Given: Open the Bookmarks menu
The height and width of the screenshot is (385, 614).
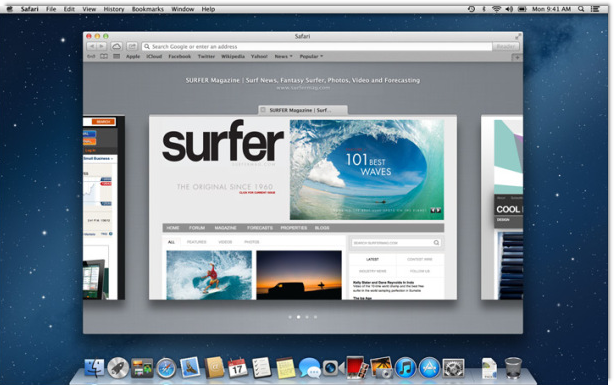Looking at the screenshot, I should pos(148,9).
